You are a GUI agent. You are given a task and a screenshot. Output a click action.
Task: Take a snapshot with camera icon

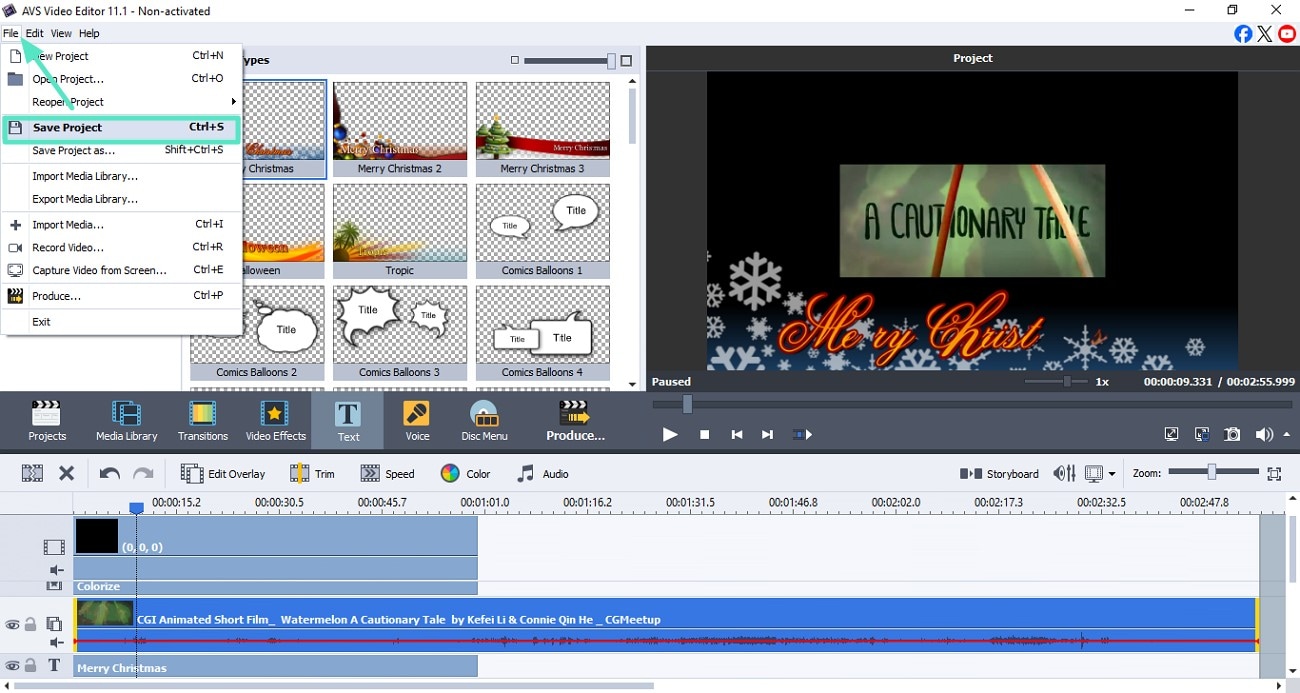[1233, 435]
